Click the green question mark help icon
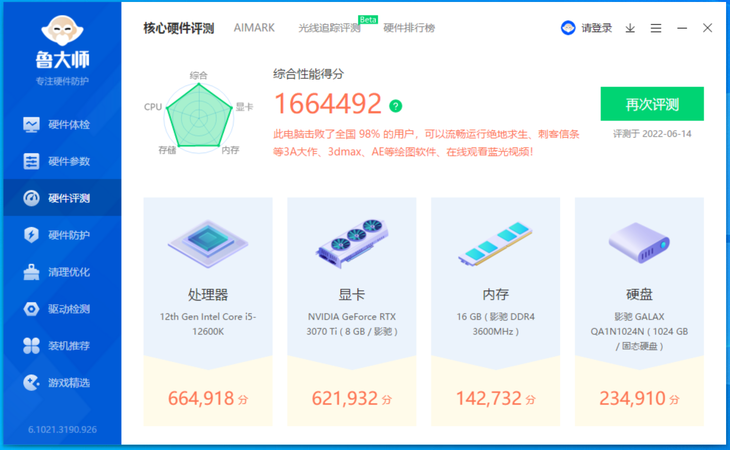The height and width of the screenshot is (450, 730). pos(395,106)
